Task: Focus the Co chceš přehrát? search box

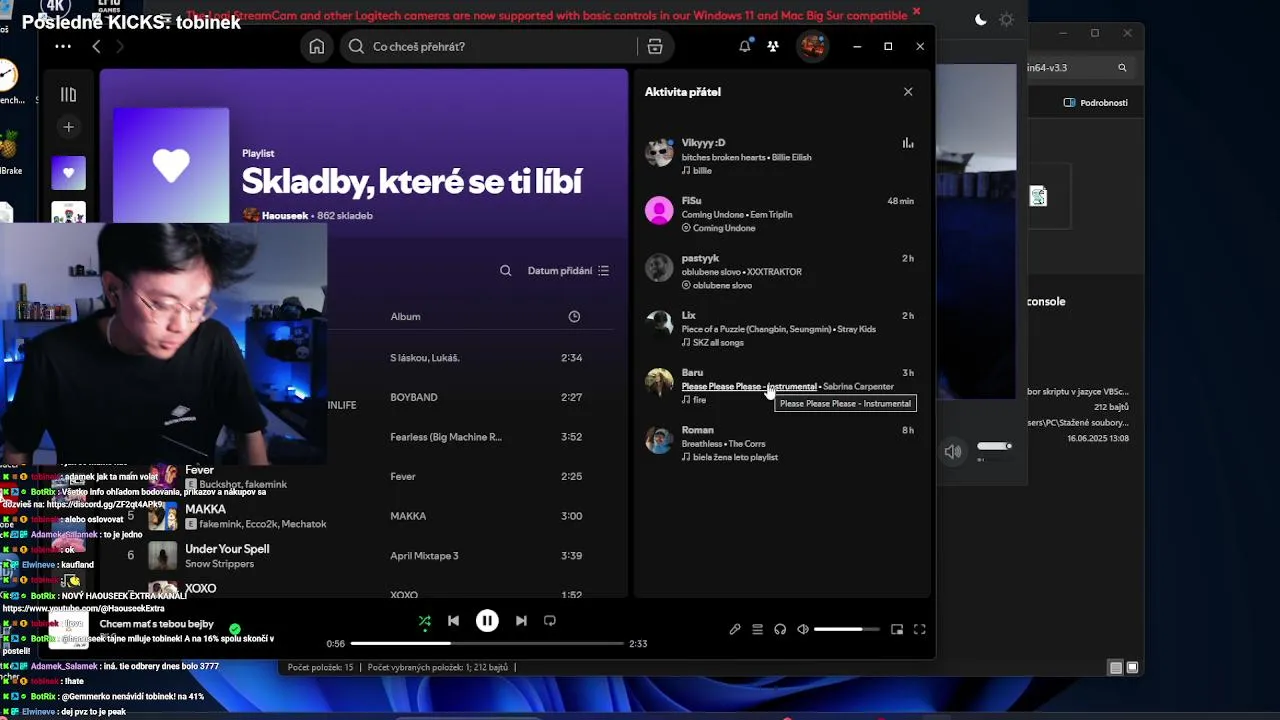Action: click(490, 46)
